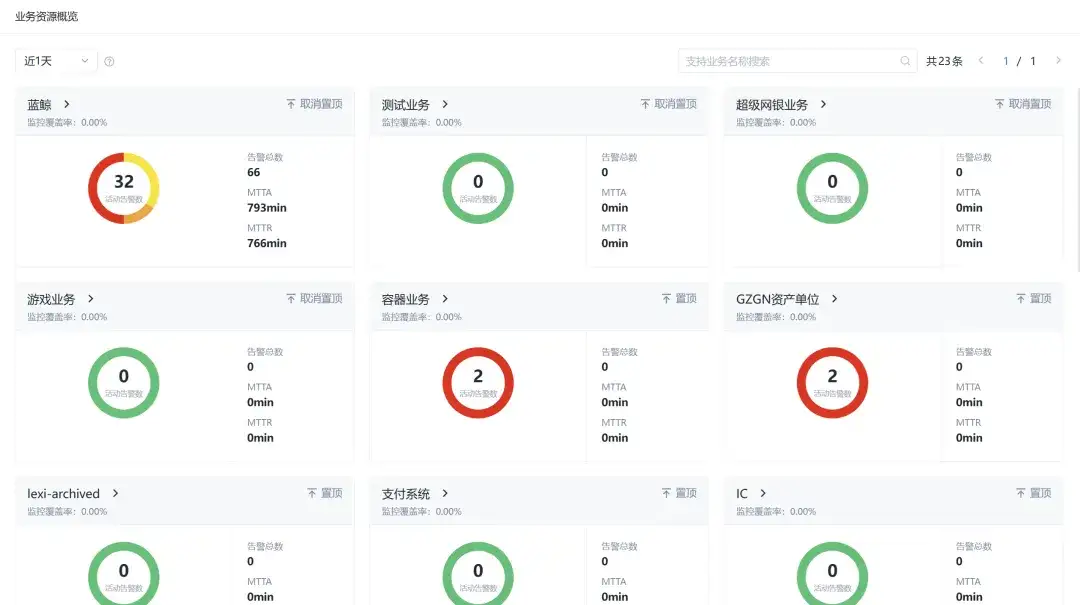Click the 蓝鲸 donut chart showing 32

pos(123,188)
